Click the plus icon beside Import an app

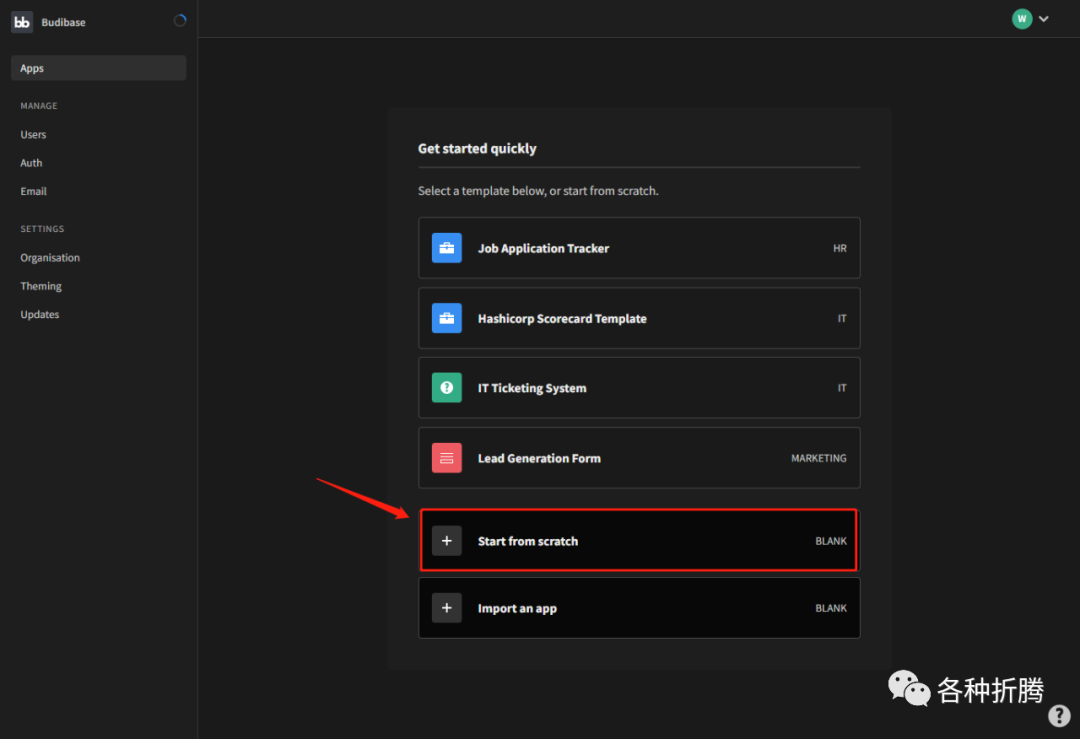click(x=446, y=608)
